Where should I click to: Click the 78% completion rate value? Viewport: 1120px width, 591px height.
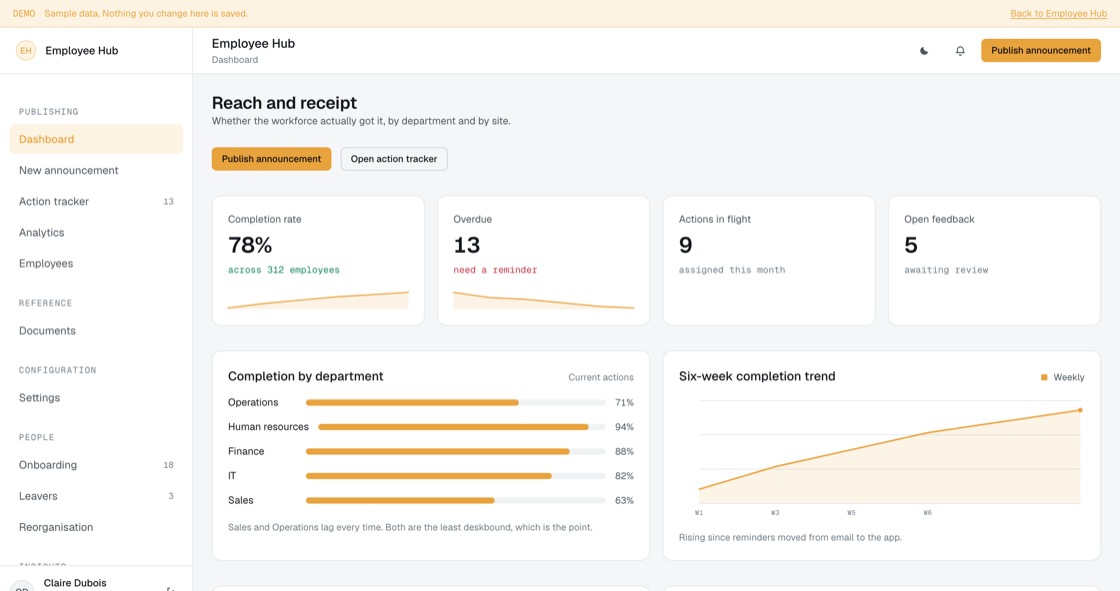(250, 245)
